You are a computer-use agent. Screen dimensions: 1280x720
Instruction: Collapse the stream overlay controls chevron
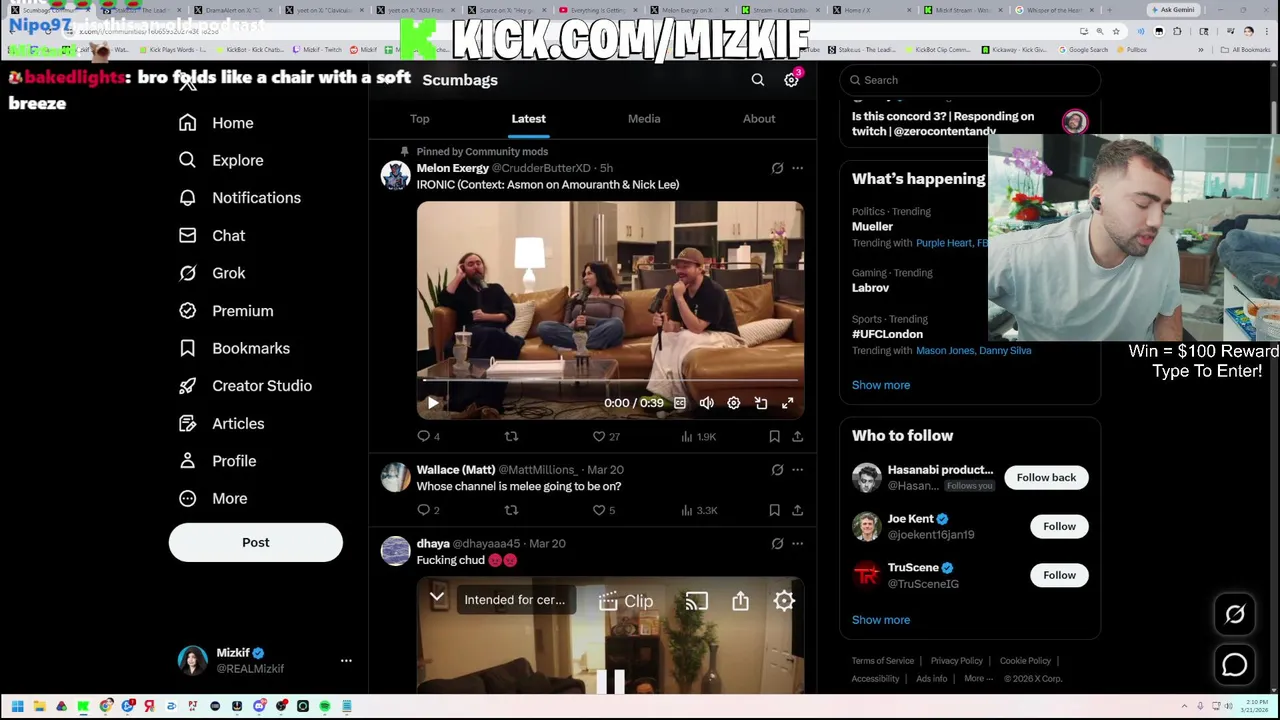(437, 599)
